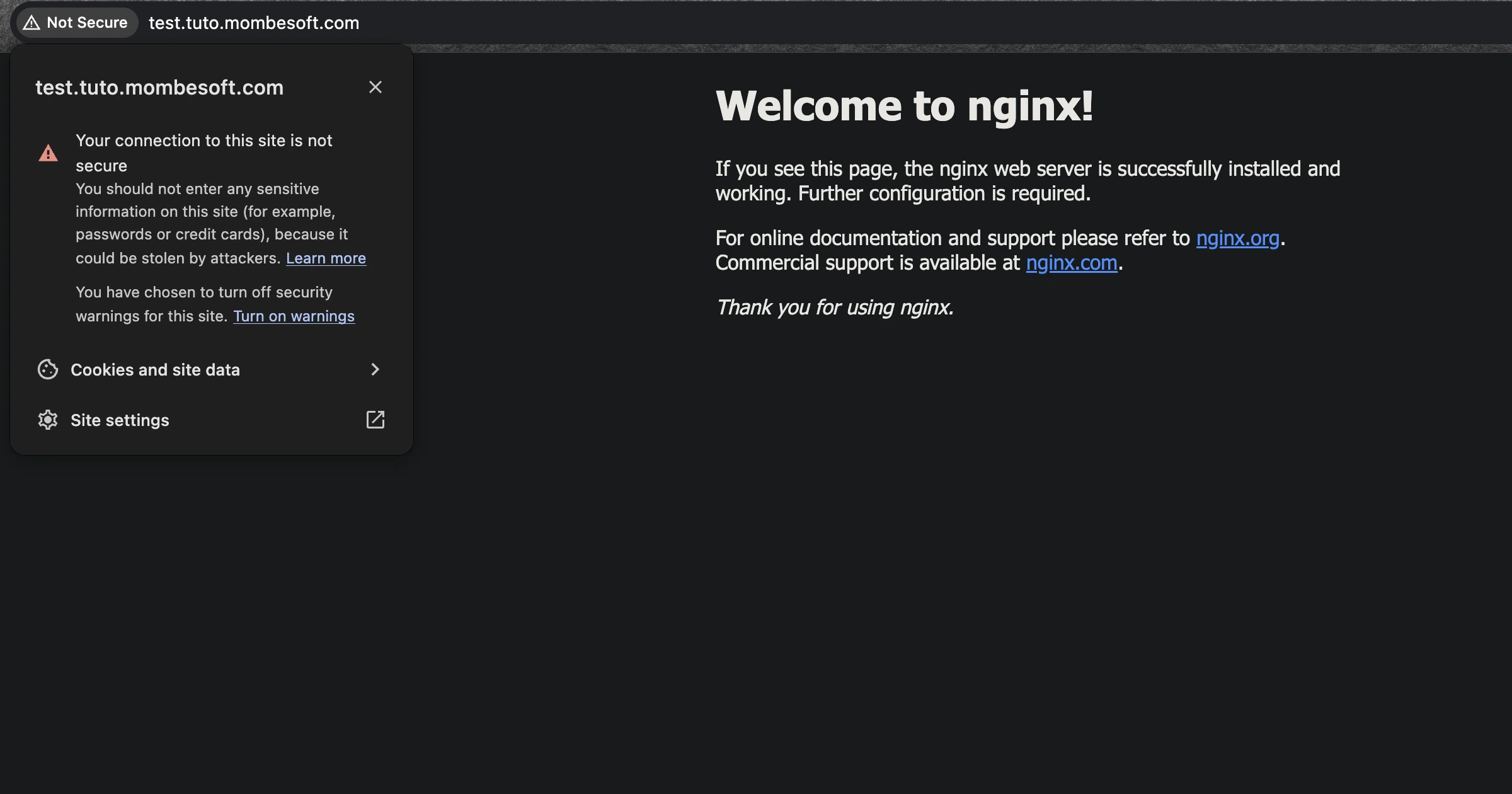
Task: Click the cookie icon in popup
Action: tap(48, 369)
